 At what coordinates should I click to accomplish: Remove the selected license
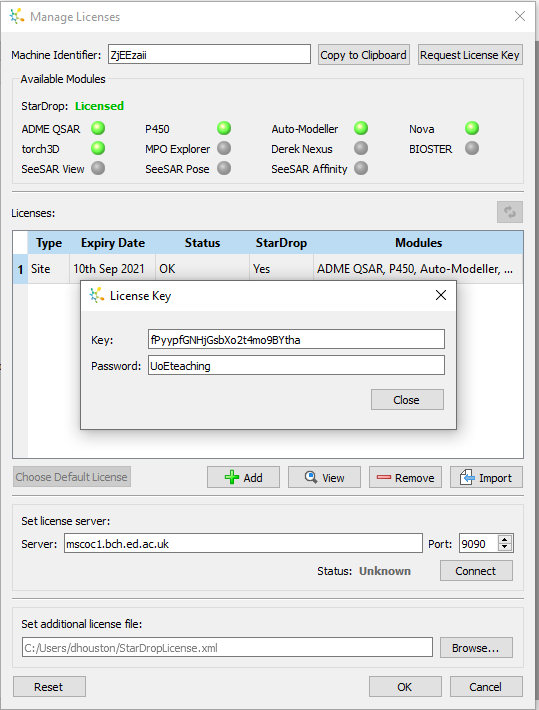(x=405, y=477)
